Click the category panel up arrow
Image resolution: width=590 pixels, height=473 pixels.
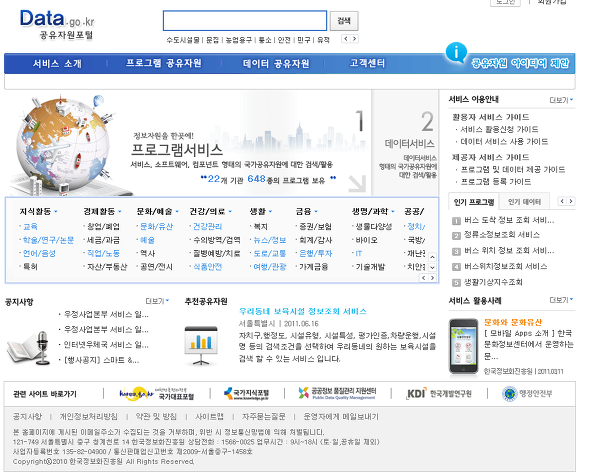(x=432, y=257)
